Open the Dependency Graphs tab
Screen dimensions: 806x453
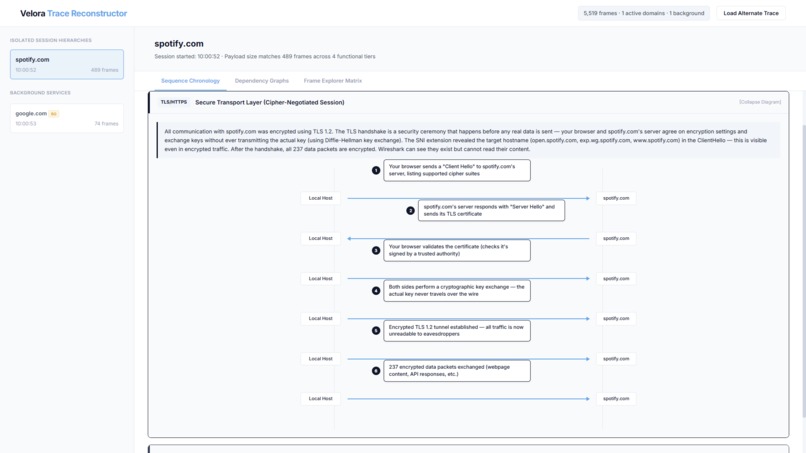tap(262, 81)
